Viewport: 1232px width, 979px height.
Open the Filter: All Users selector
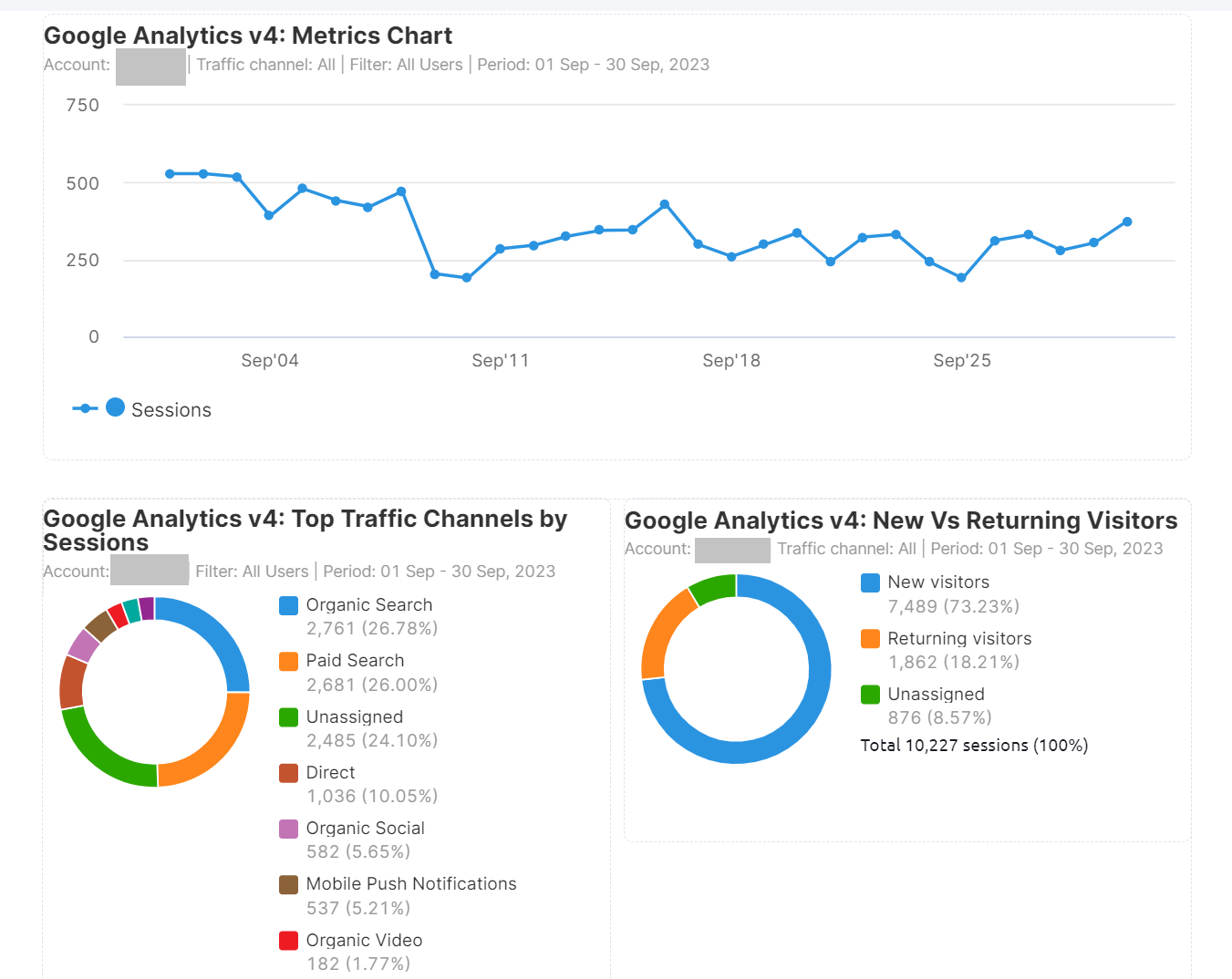[x=406, y=64]
